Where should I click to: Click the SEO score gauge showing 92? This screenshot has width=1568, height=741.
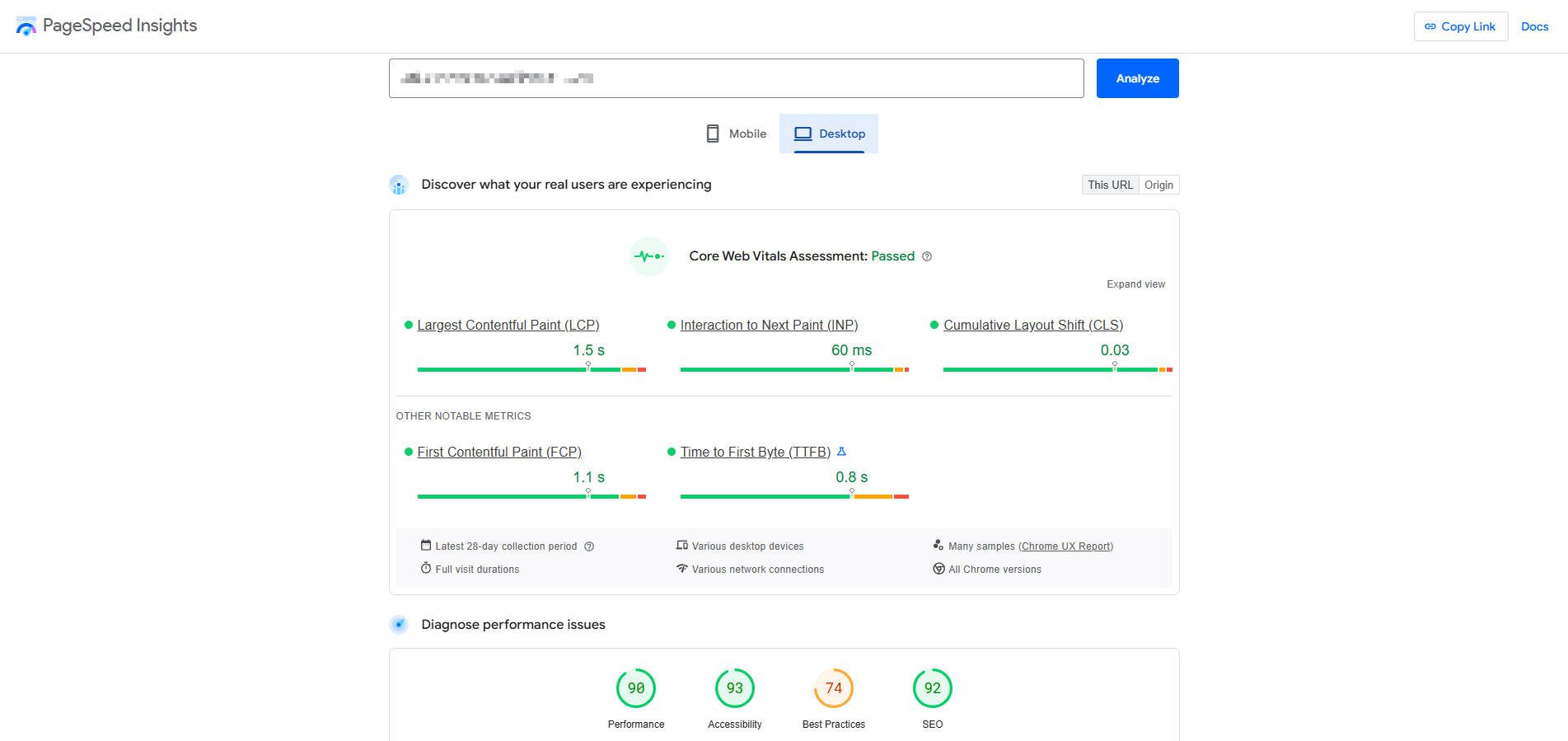point(933,688)
